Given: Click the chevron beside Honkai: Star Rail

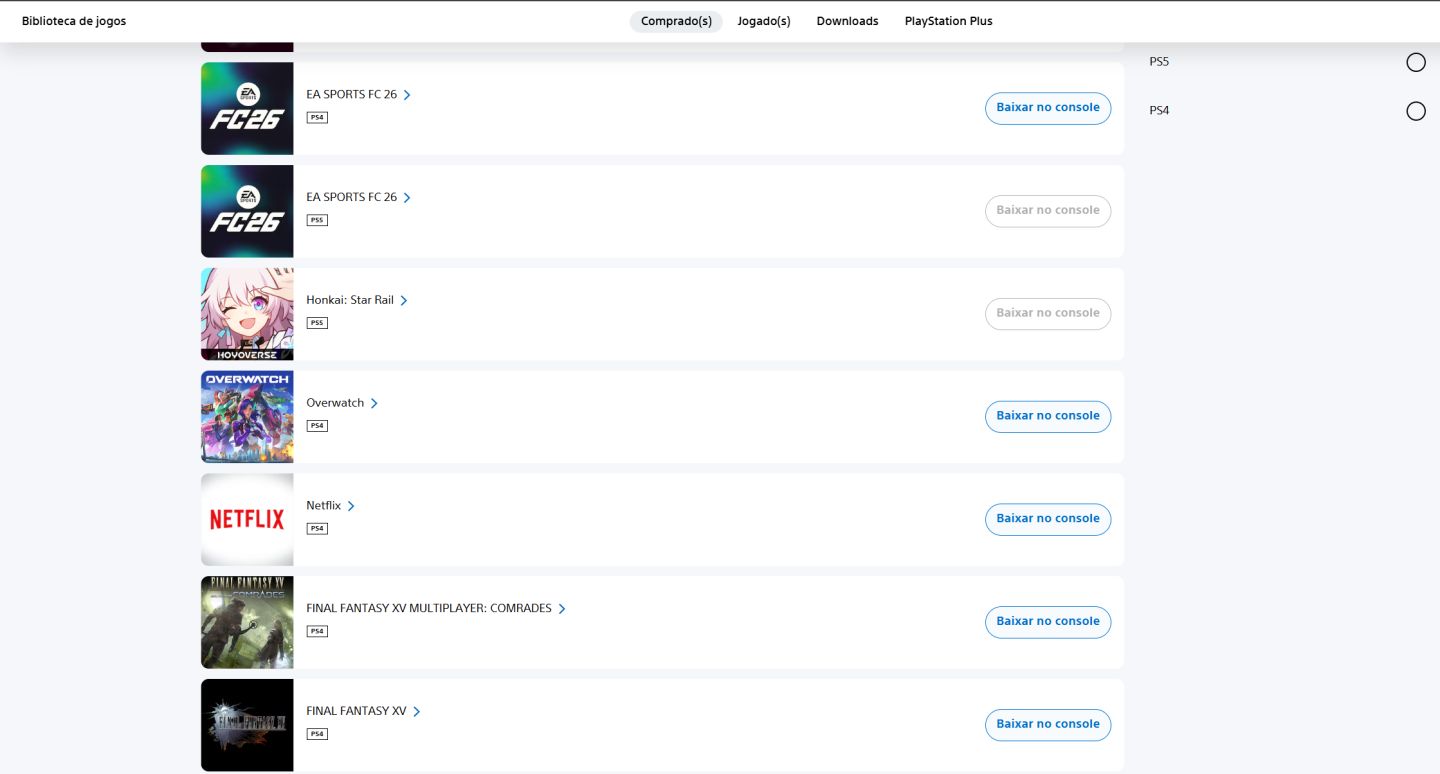Looking at the screenshot, I should point(404,301).
